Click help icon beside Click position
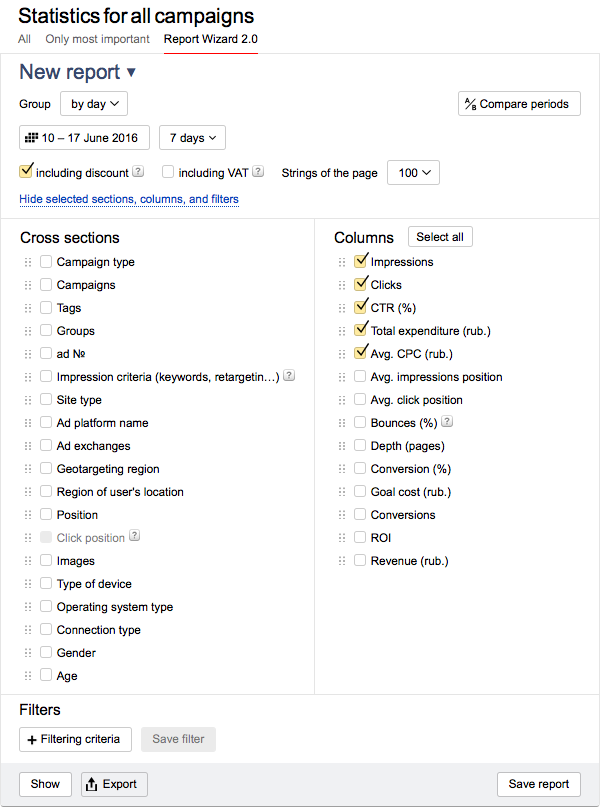 134,536
